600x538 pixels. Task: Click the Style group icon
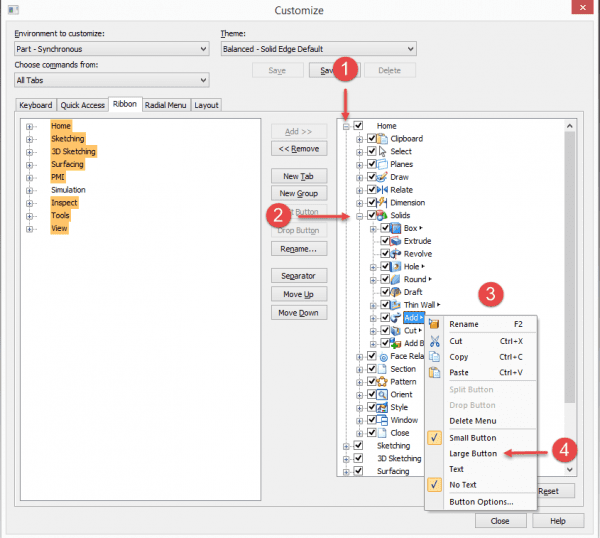tap(382, 407)
